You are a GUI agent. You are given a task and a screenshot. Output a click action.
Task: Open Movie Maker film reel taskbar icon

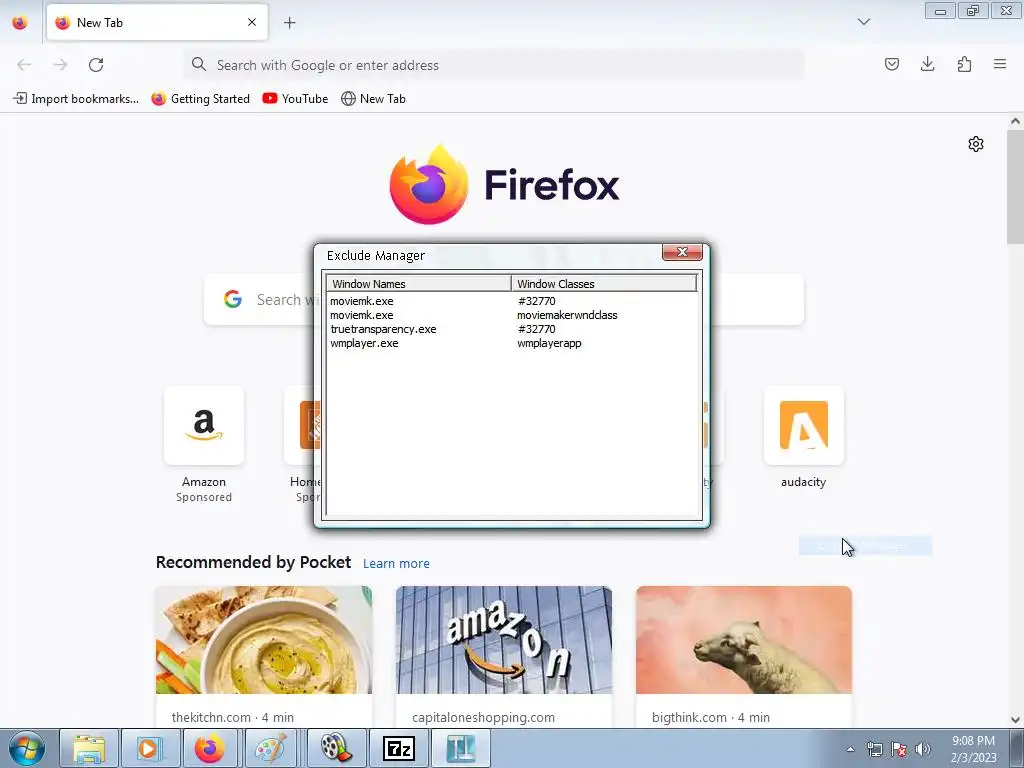click(x=336, y=748)
